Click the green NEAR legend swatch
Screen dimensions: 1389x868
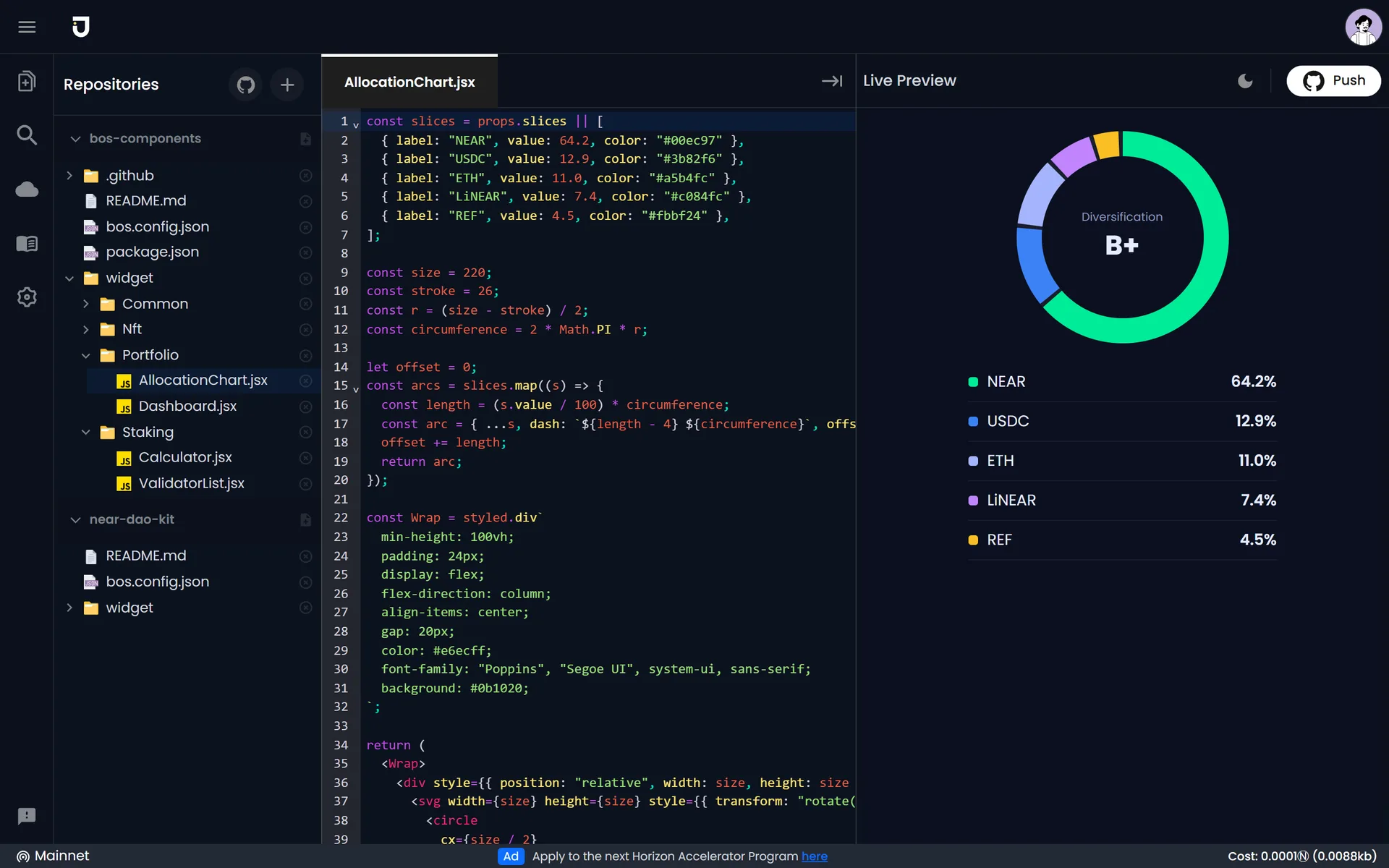[x=973, y=382]
